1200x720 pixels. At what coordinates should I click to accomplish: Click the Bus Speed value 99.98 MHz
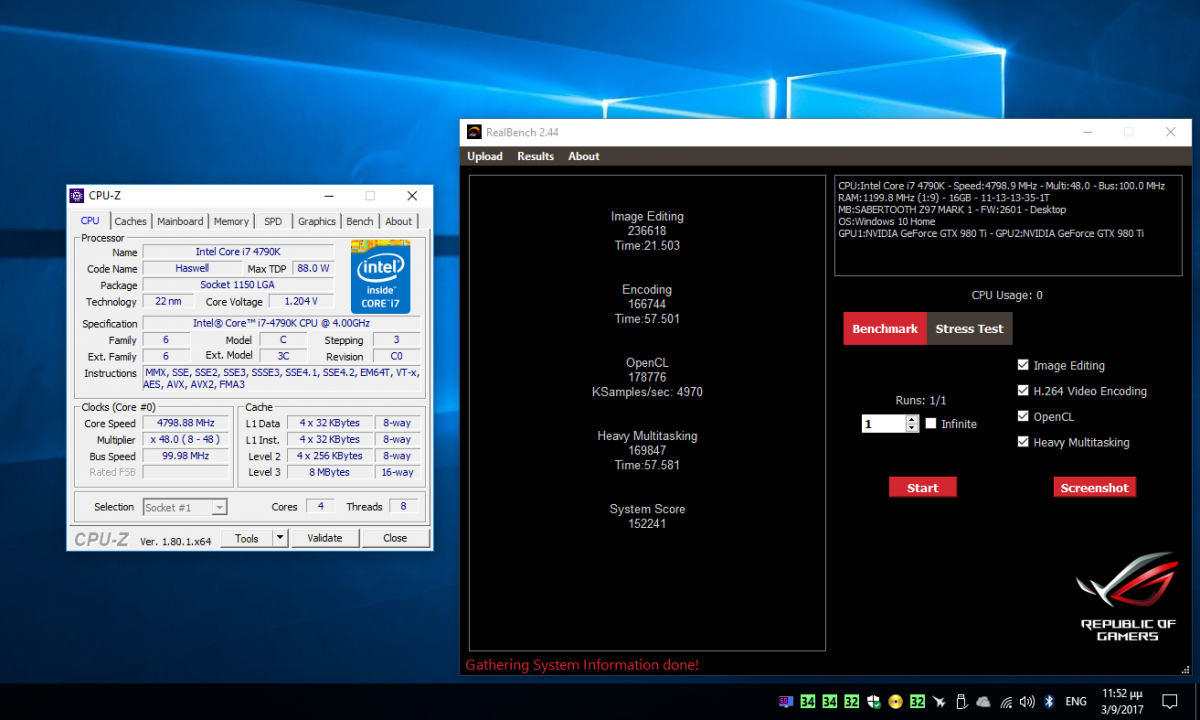186,456
